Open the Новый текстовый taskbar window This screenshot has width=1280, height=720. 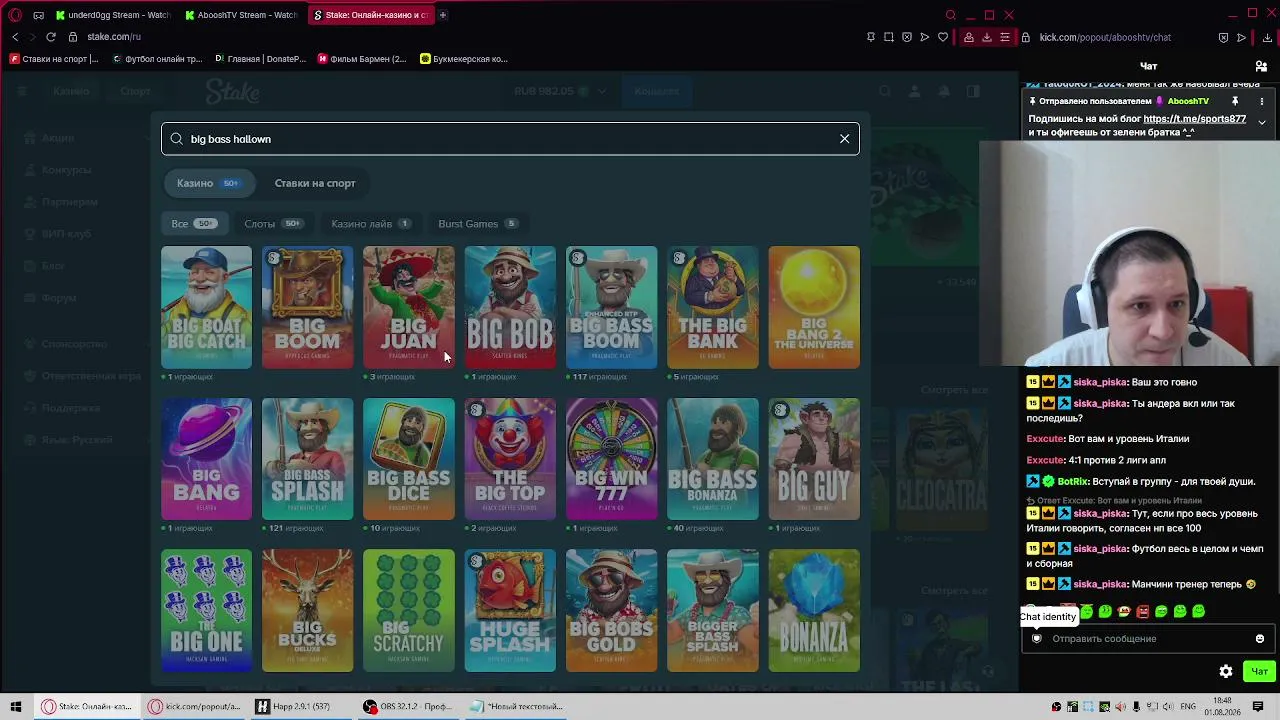pyautogui.click(x=518, y=706)
